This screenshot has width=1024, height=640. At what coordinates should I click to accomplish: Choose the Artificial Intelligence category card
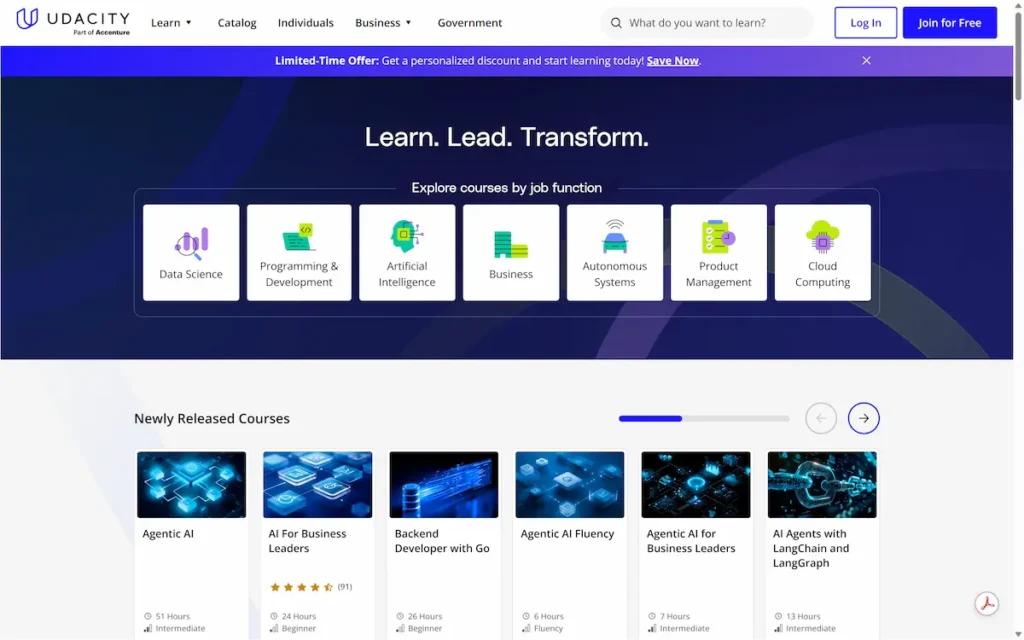(407, 252)
